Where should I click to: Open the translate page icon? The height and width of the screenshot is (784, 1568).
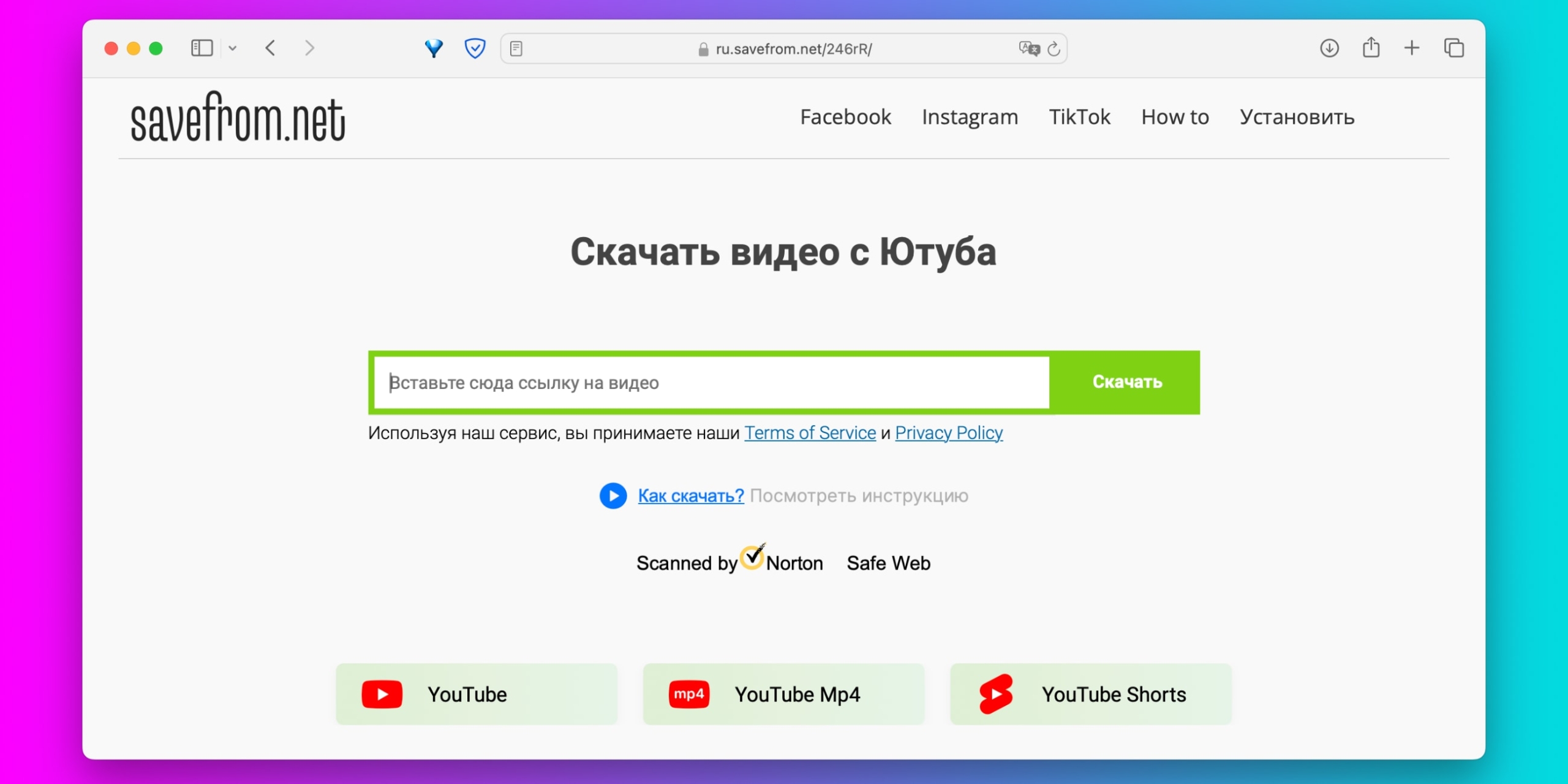[x=1029, y=48]
